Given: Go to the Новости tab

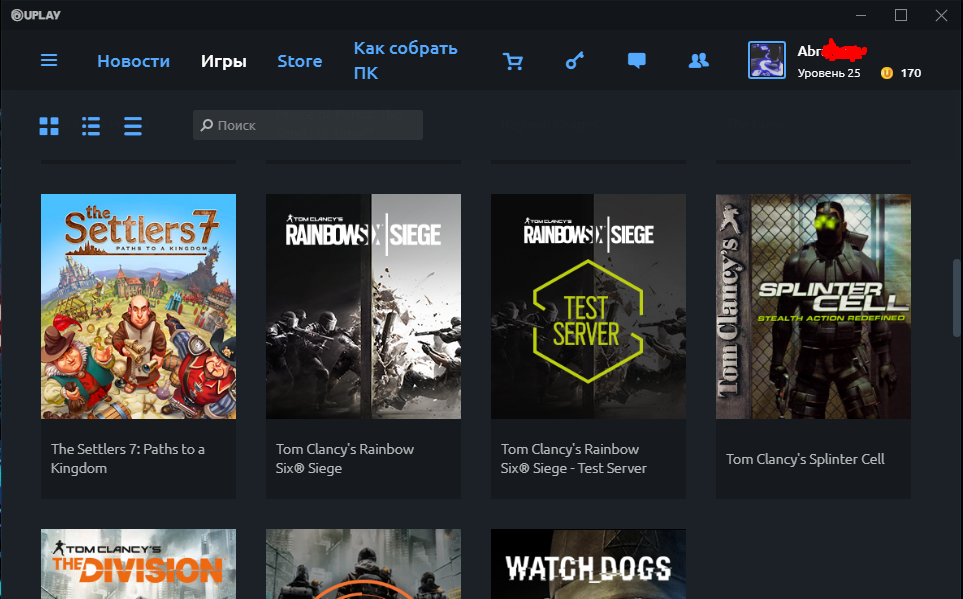Looking at the screenshot, I should [133, 61].
